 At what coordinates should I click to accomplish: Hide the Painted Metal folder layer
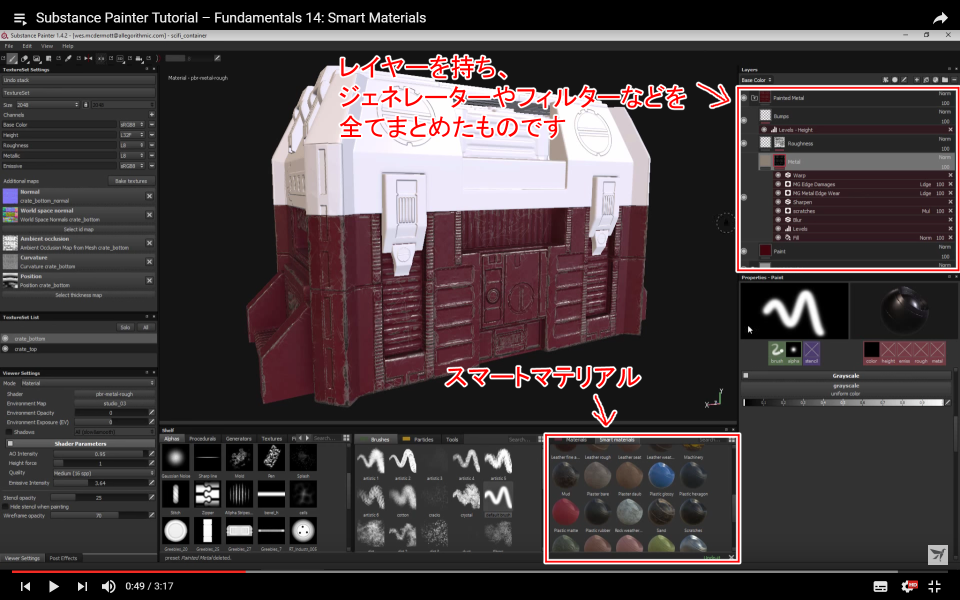pyautogui.click(x=744, y=98)
